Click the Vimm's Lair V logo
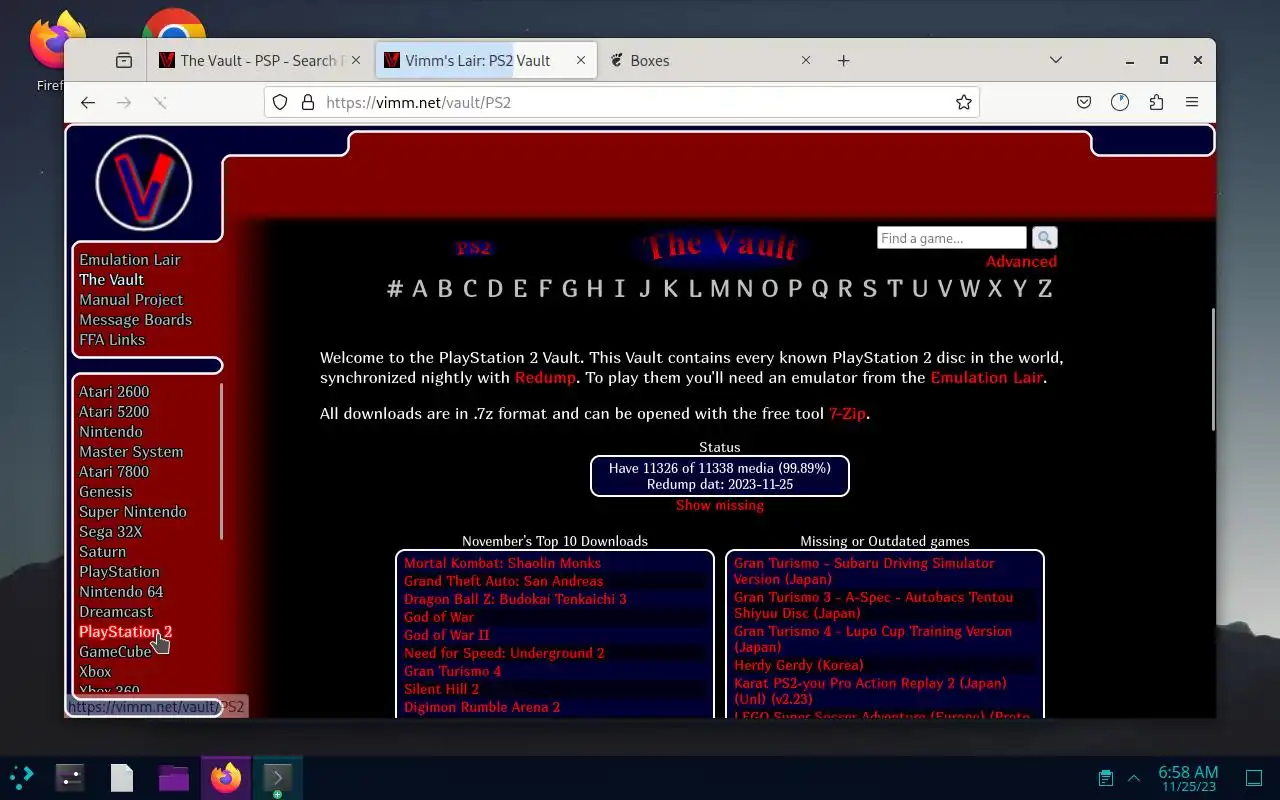Screen dimensions: 1280x800 143,183
